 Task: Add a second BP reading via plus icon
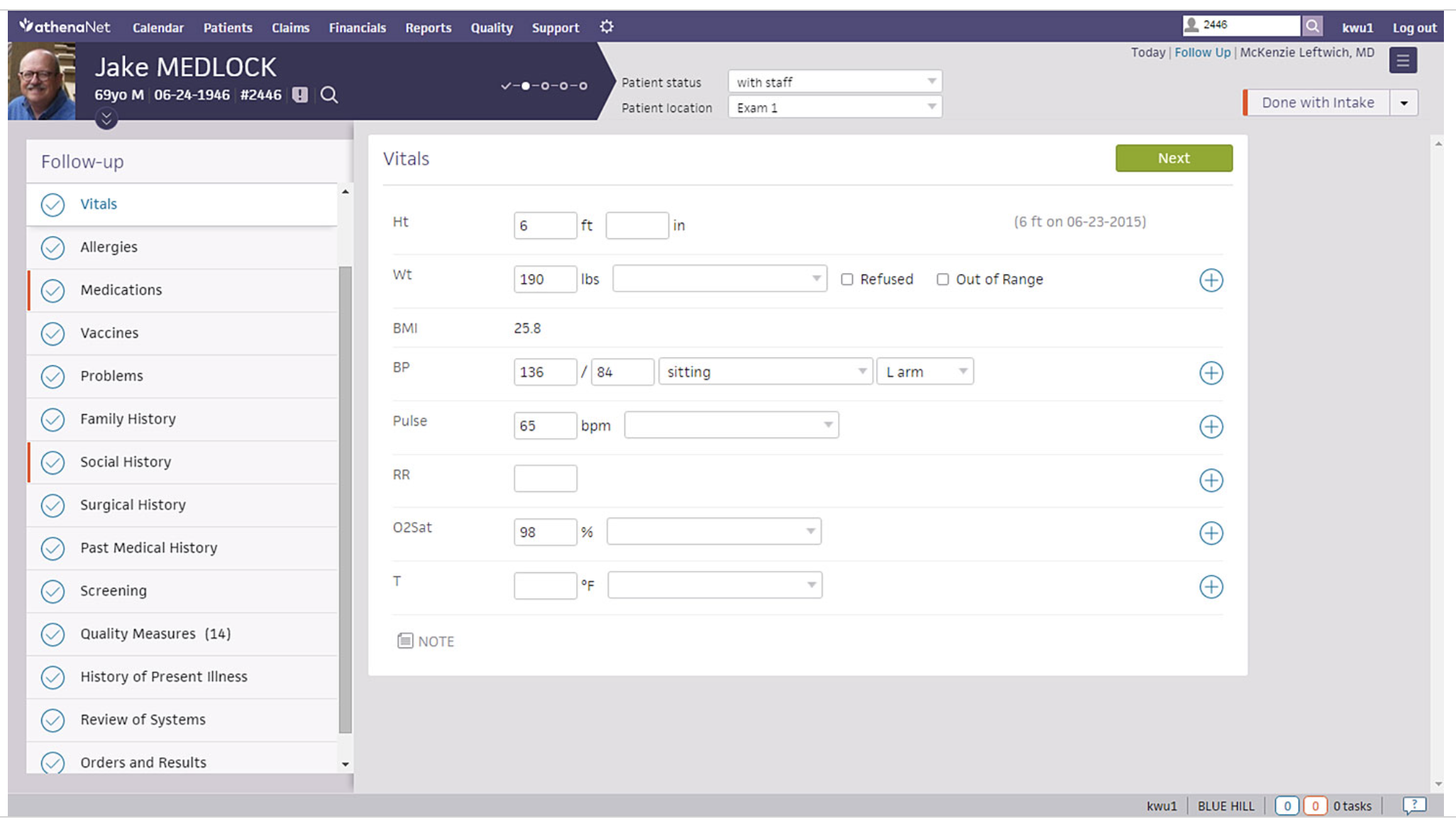(1211, 372)
